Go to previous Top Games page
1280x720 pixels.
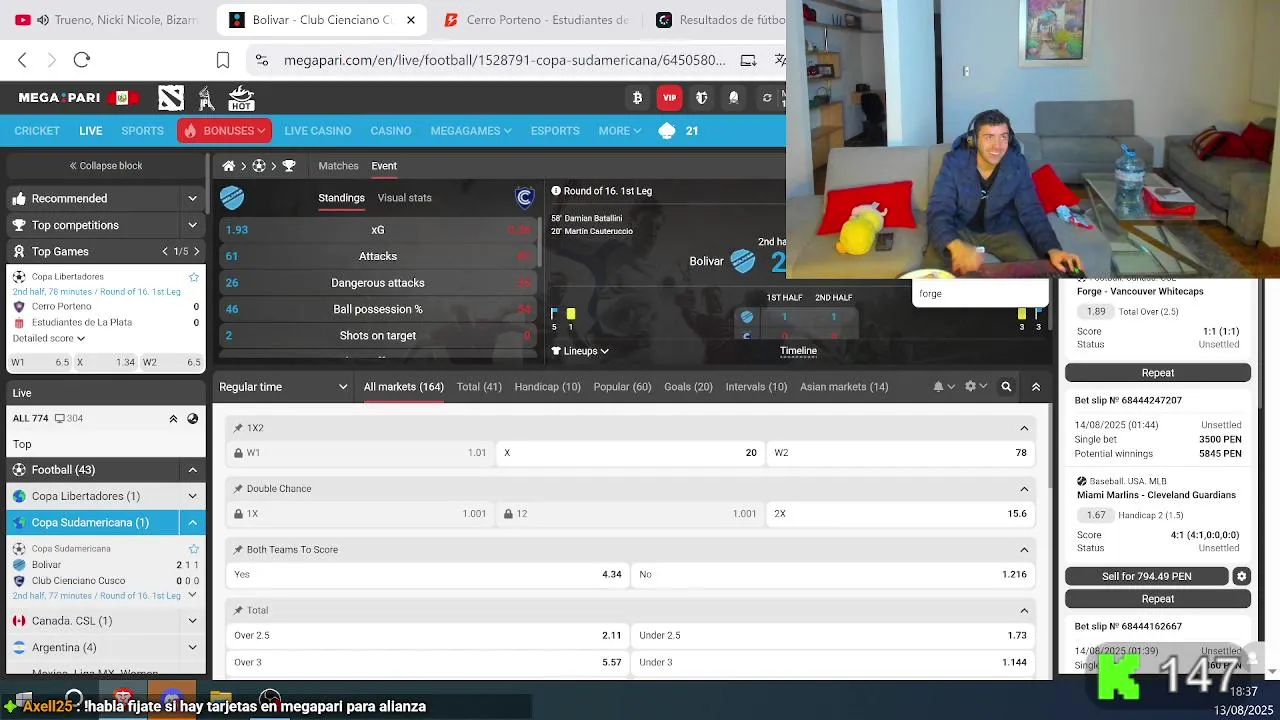[165, 252]
